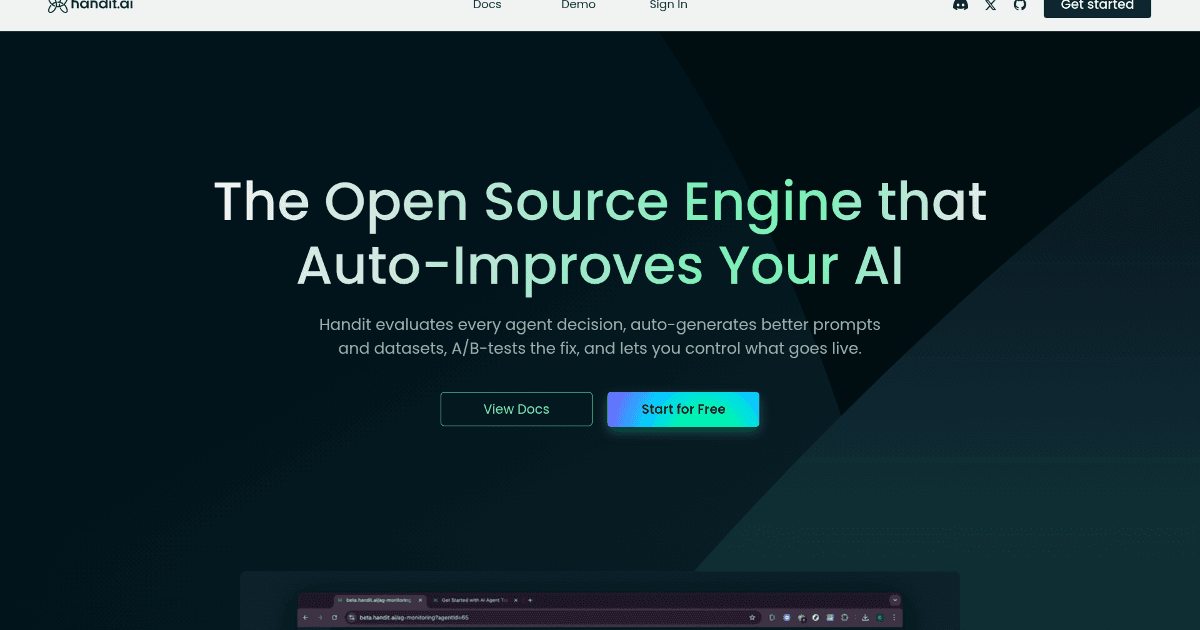Click the Get started button
The height and width of the screenshot is (630, 1200).
(1097, 6)
